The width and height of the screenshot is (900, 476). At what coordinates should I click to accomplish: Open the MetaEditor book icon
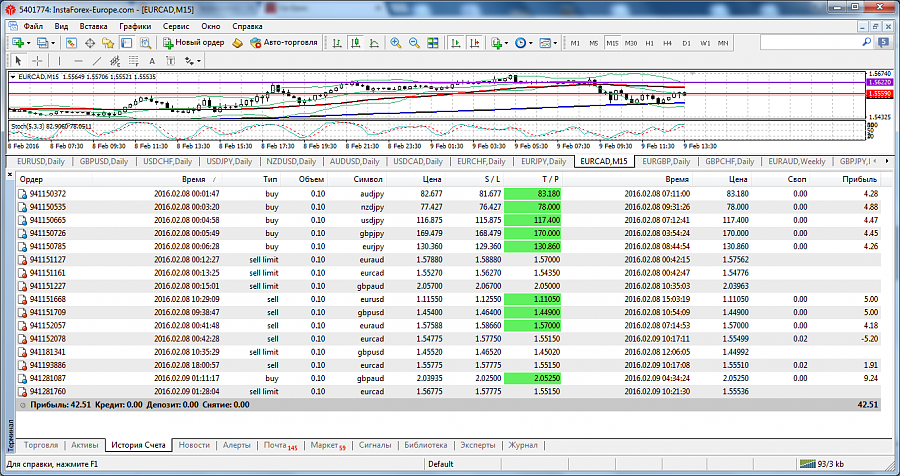237,42
